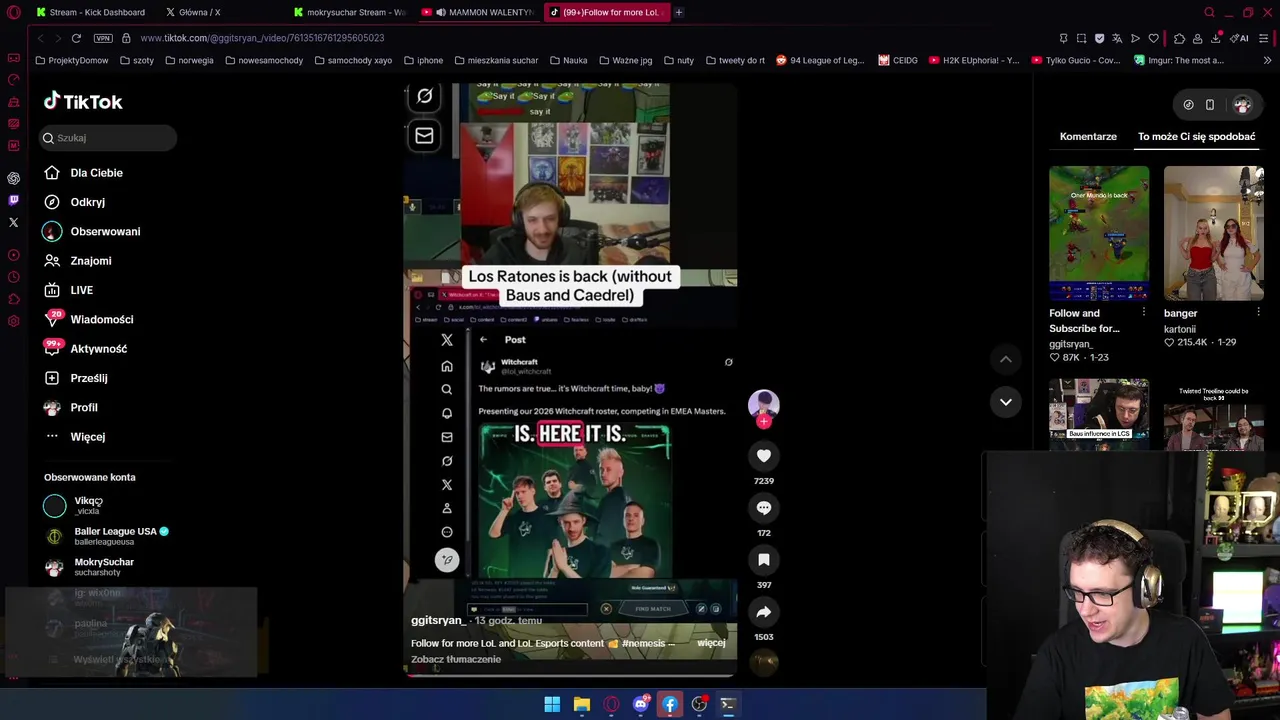The width and height of the screenshot is (1280, 720).
Task: Open the Omer Mundo is back thumbnail
Action: coord(1099,233)
